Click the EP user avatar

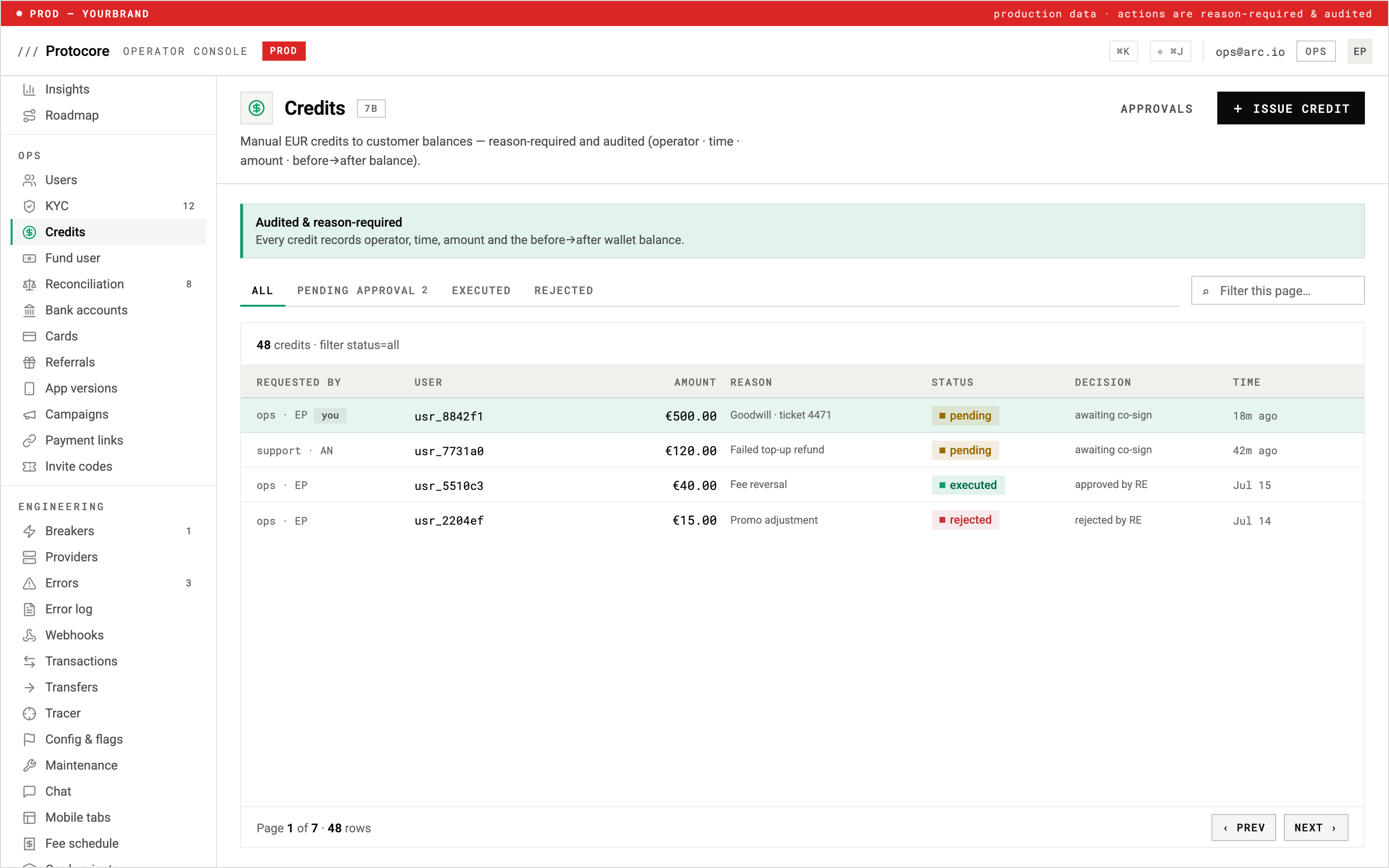(1360, 52)
